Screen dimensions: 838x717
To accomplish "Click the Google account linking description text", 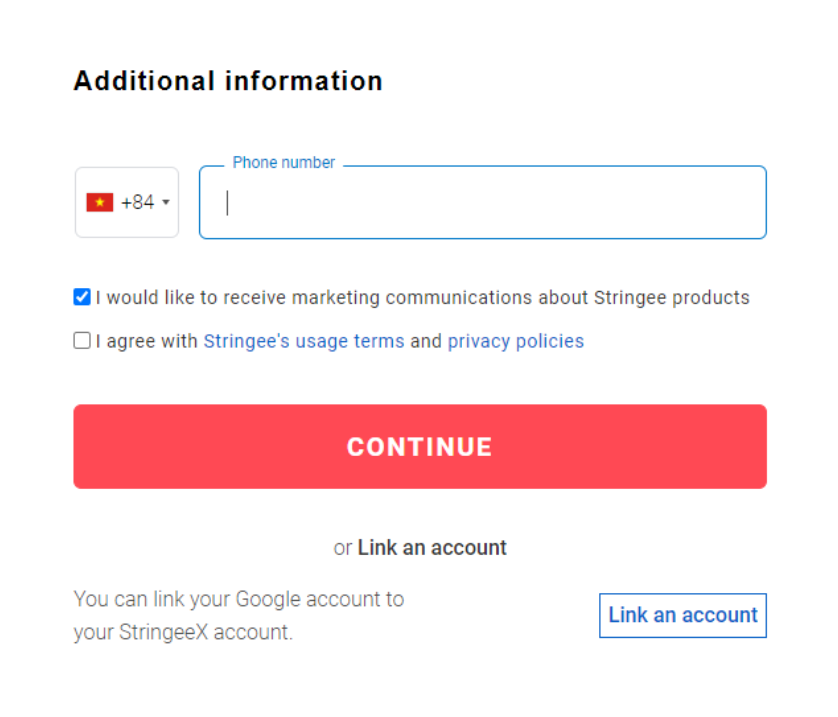I will pos(239,600).
